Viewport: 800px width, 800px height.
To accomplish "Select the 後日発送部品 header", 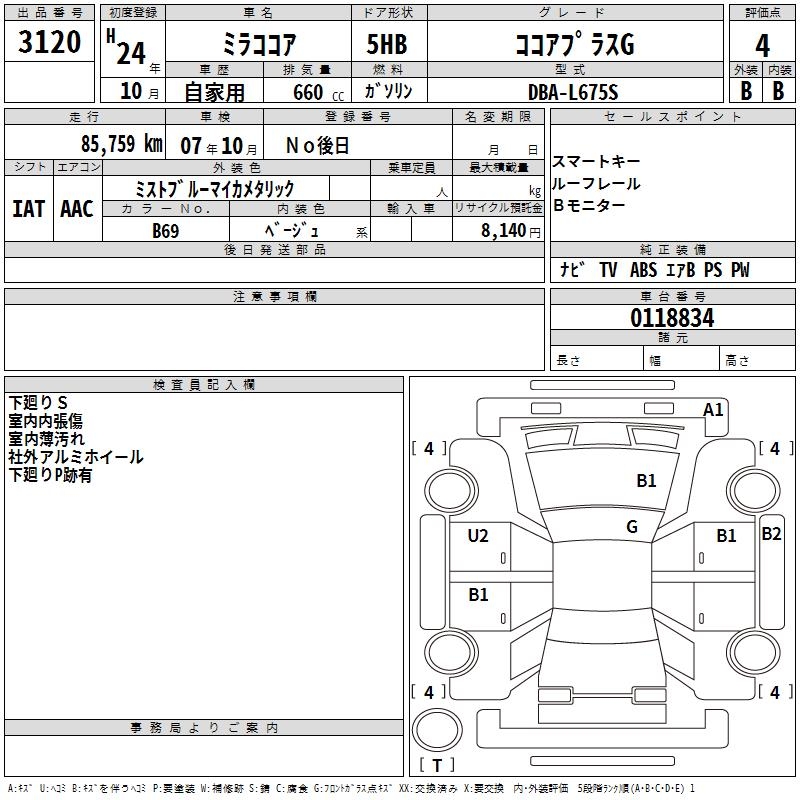I will pos(275,249).
